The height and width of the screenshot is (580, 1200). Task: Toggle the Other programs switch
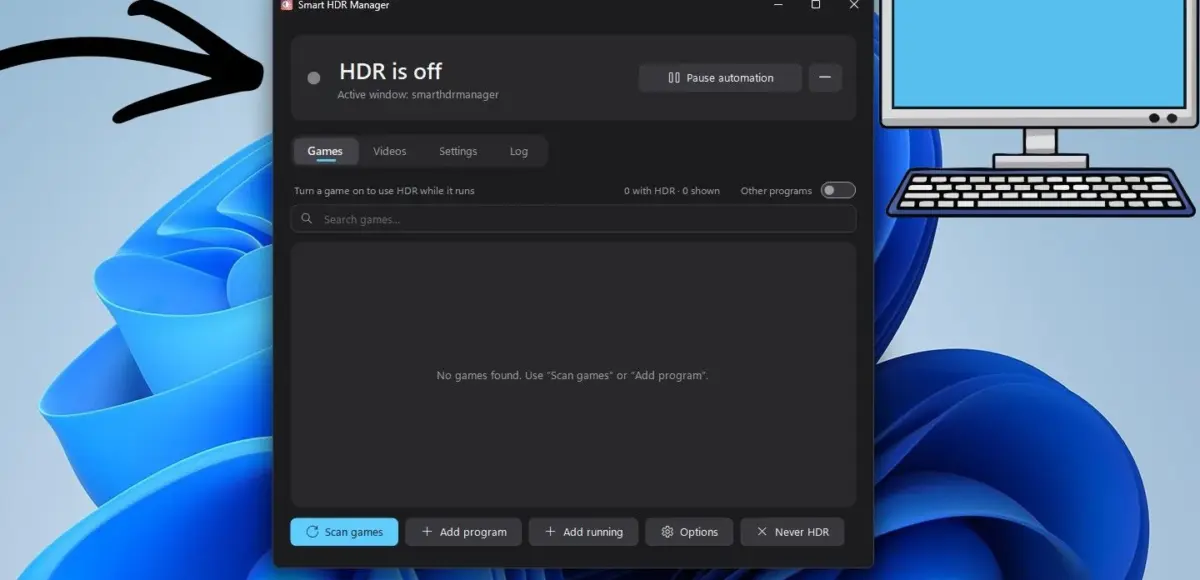[x=838, y=190]
